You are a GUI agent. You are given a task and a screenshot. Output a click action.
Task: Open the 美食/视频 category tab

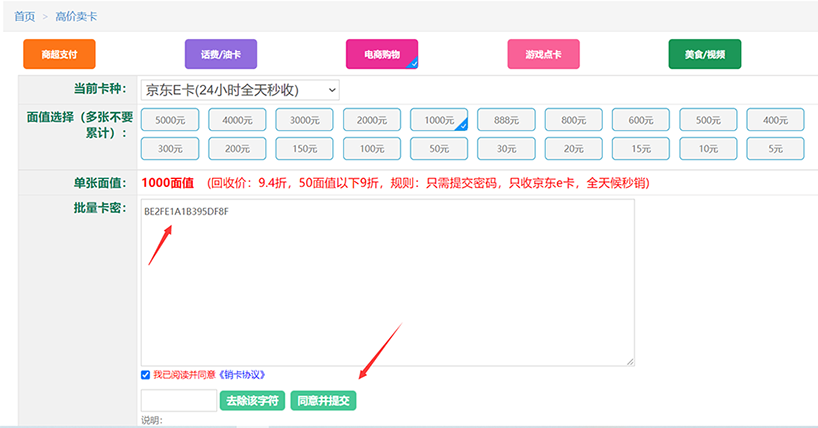pyautogui.click(x=704, y=54)
